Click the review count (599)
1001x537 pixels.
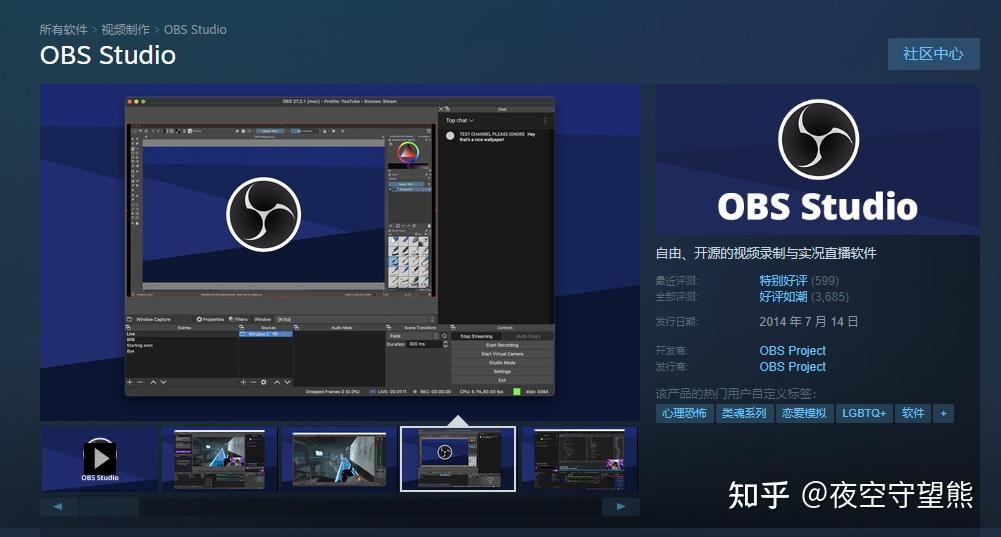click(x=825, y=280)
